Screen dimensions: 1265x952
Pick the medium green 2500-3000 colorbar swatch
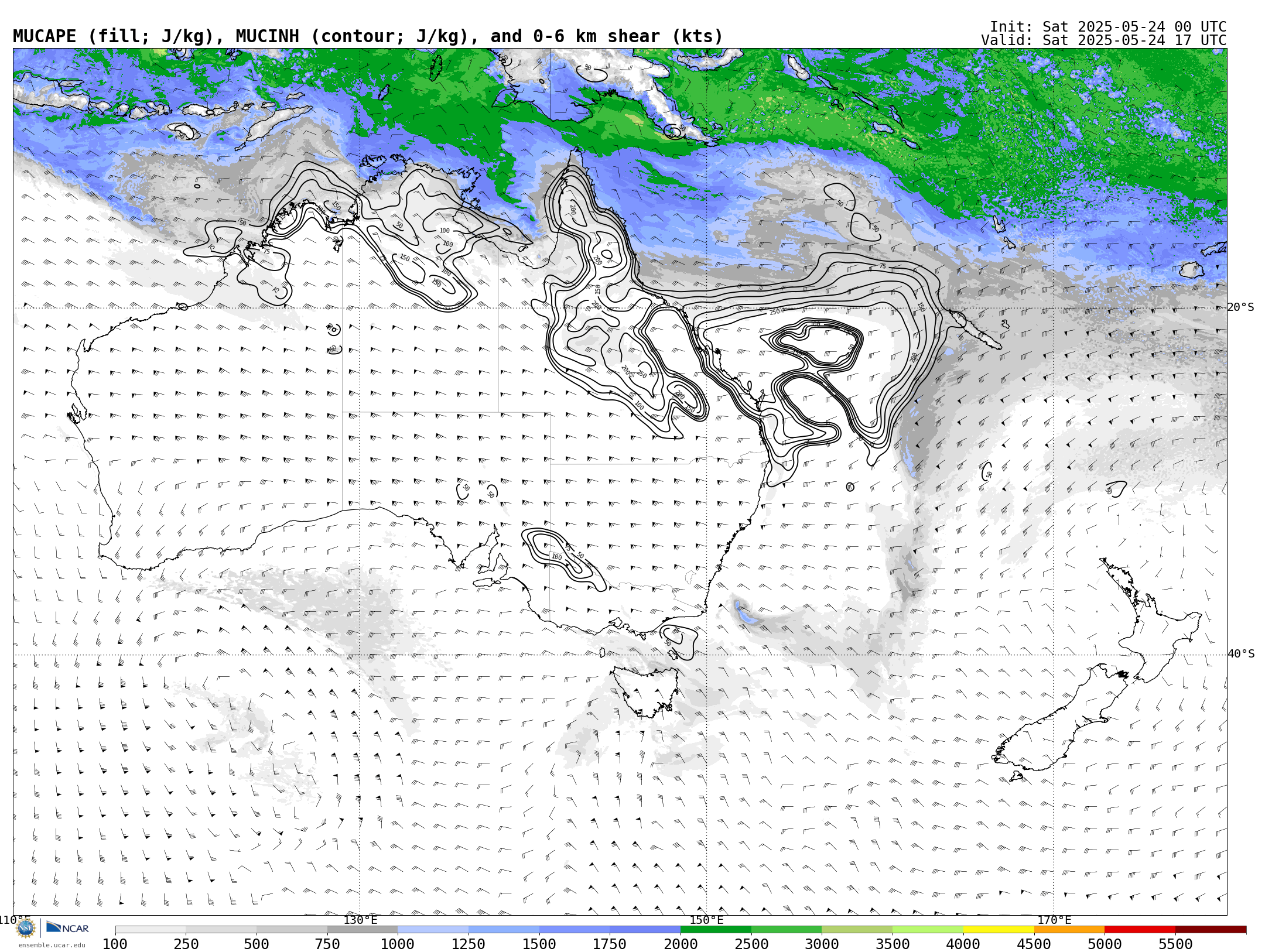[x=787, y=929]
